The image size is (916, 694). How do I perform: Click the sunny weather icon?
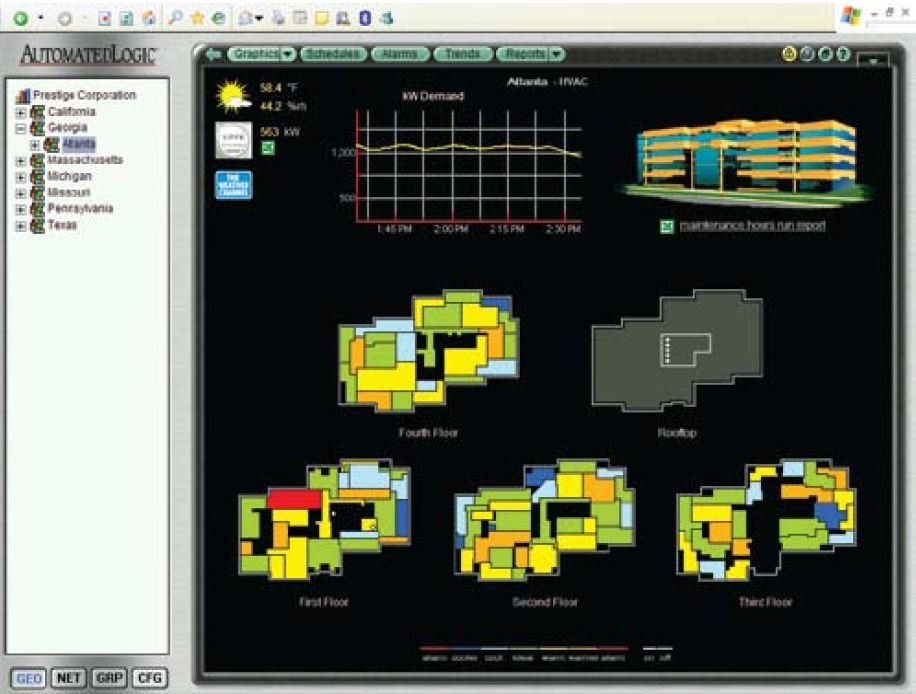(233, 96)
